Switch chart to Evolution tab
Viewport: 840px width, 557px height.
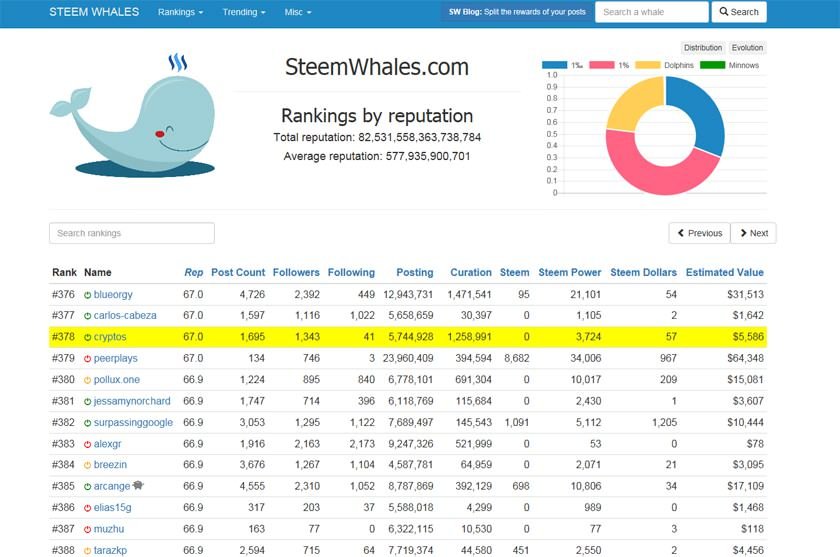tap(747, 48)
